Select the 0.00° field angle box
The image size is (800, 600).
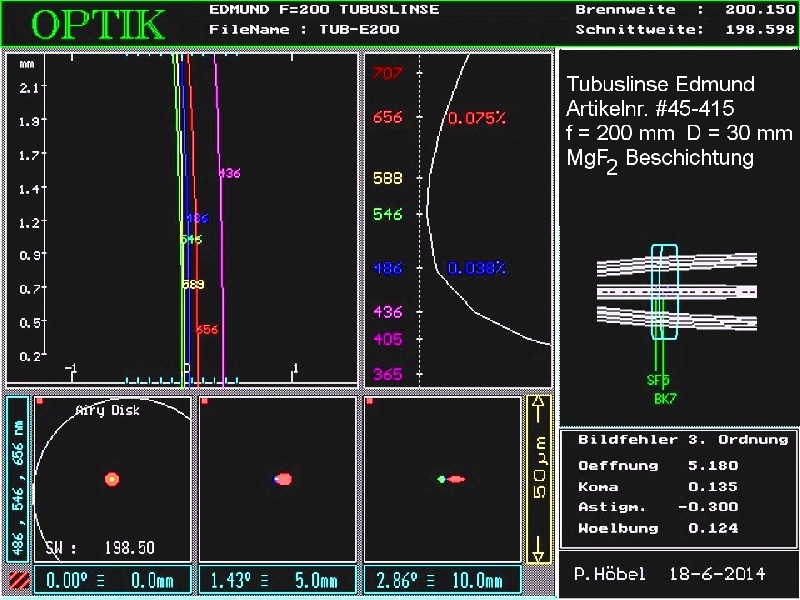click(x=111, y=580)
